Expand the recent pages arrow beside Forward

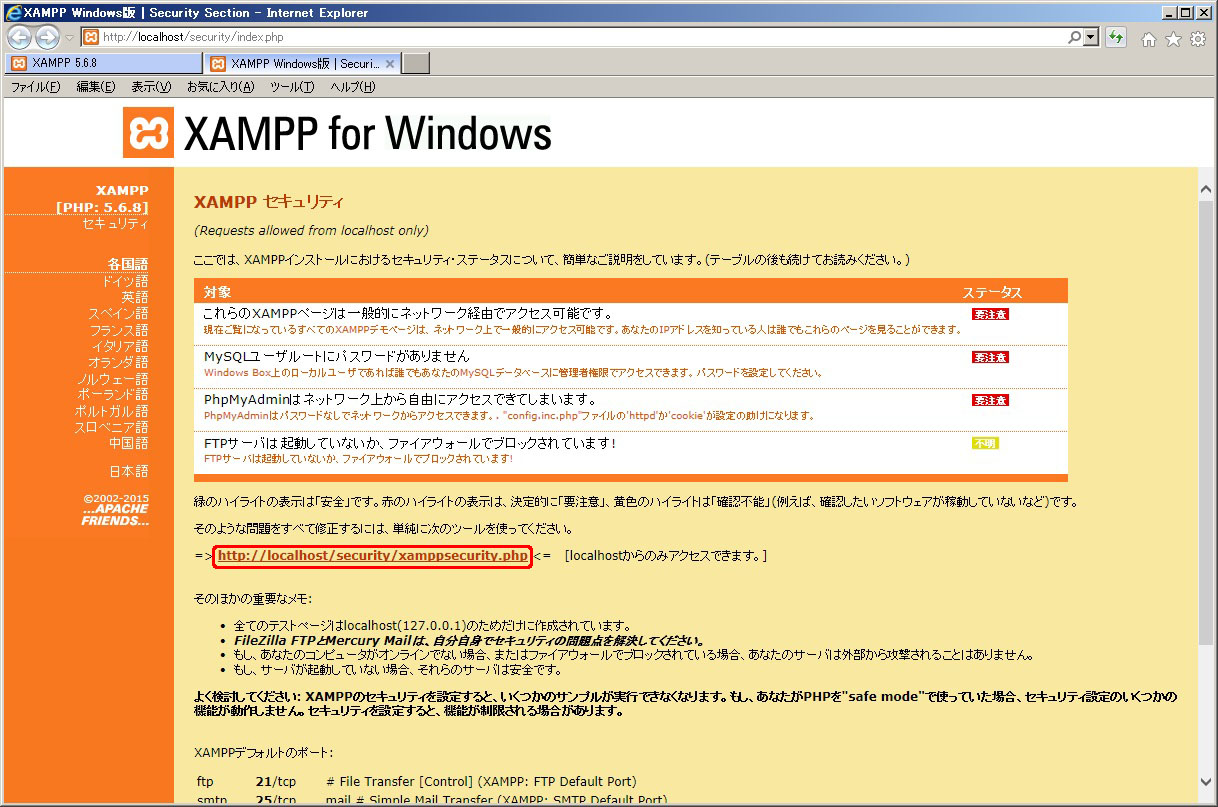[69, 38]
